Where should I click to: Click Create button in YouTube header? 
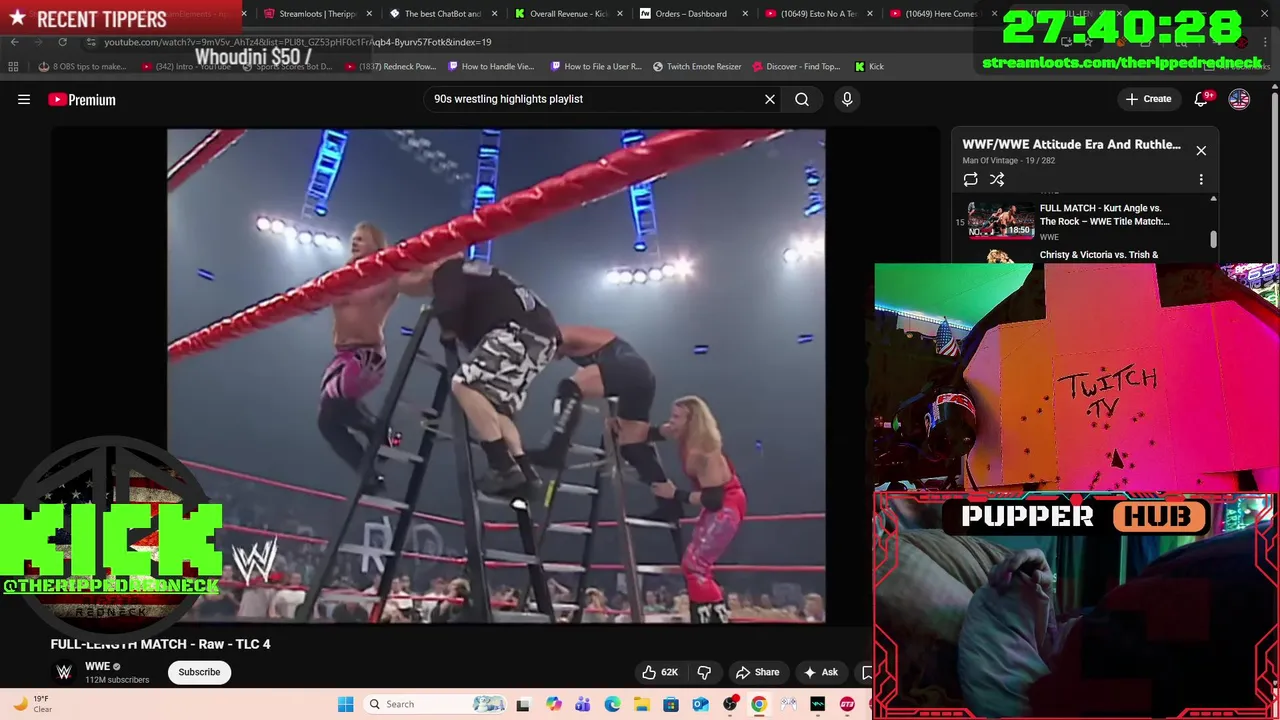pos(1148,99)
